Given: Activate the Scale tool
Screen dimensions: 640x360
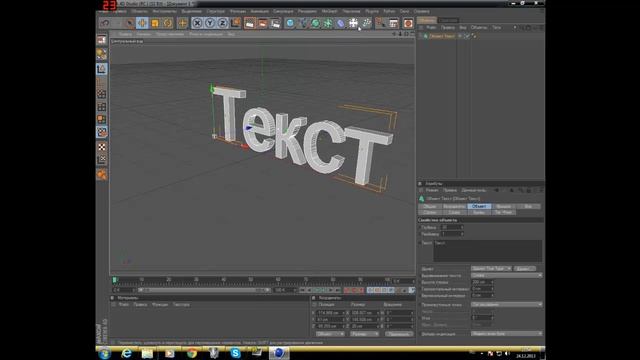Looking at the screenshot, I should (155, 23).
